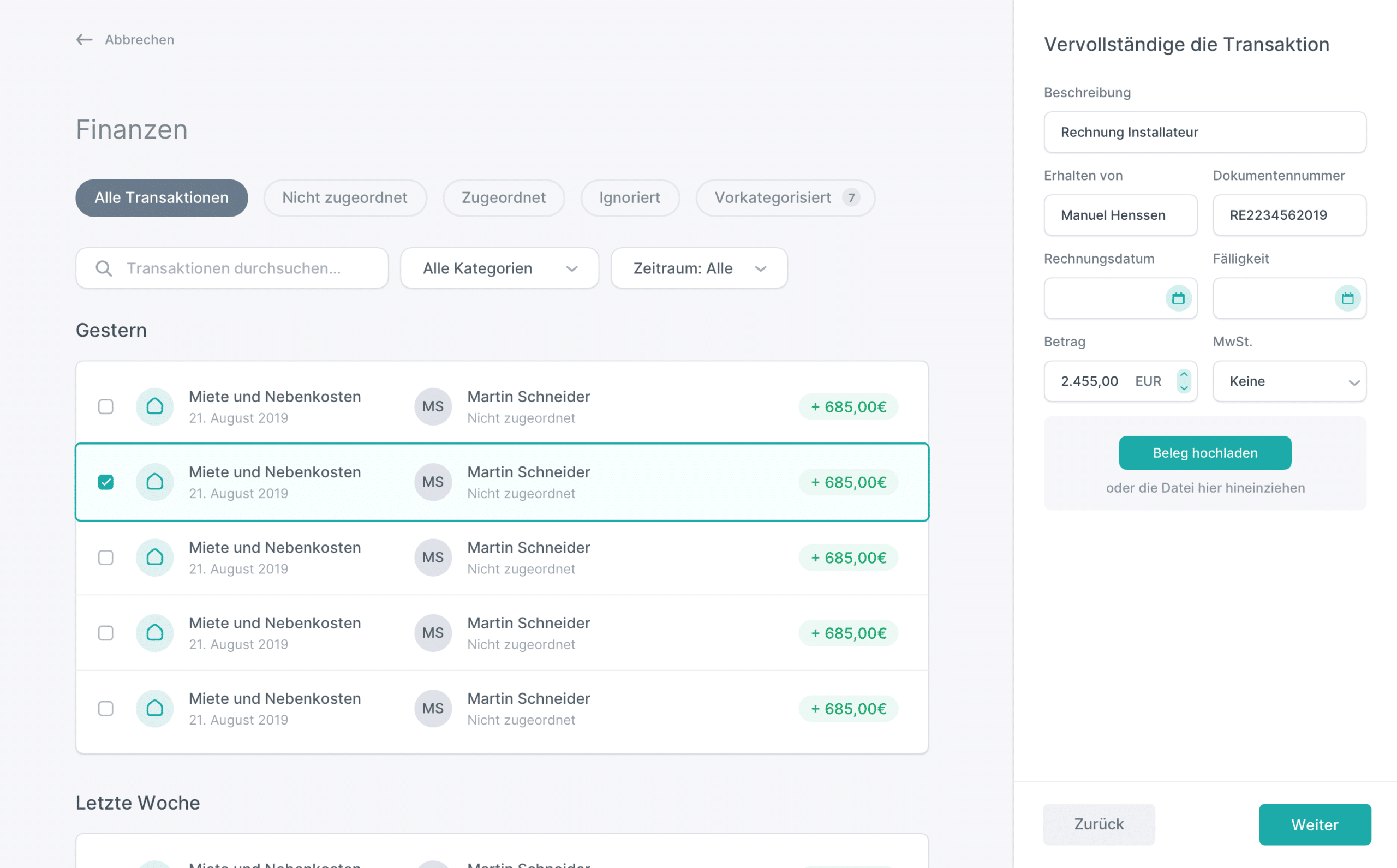Open the Rechnungsdatum calendar picker

[1178, 298]
